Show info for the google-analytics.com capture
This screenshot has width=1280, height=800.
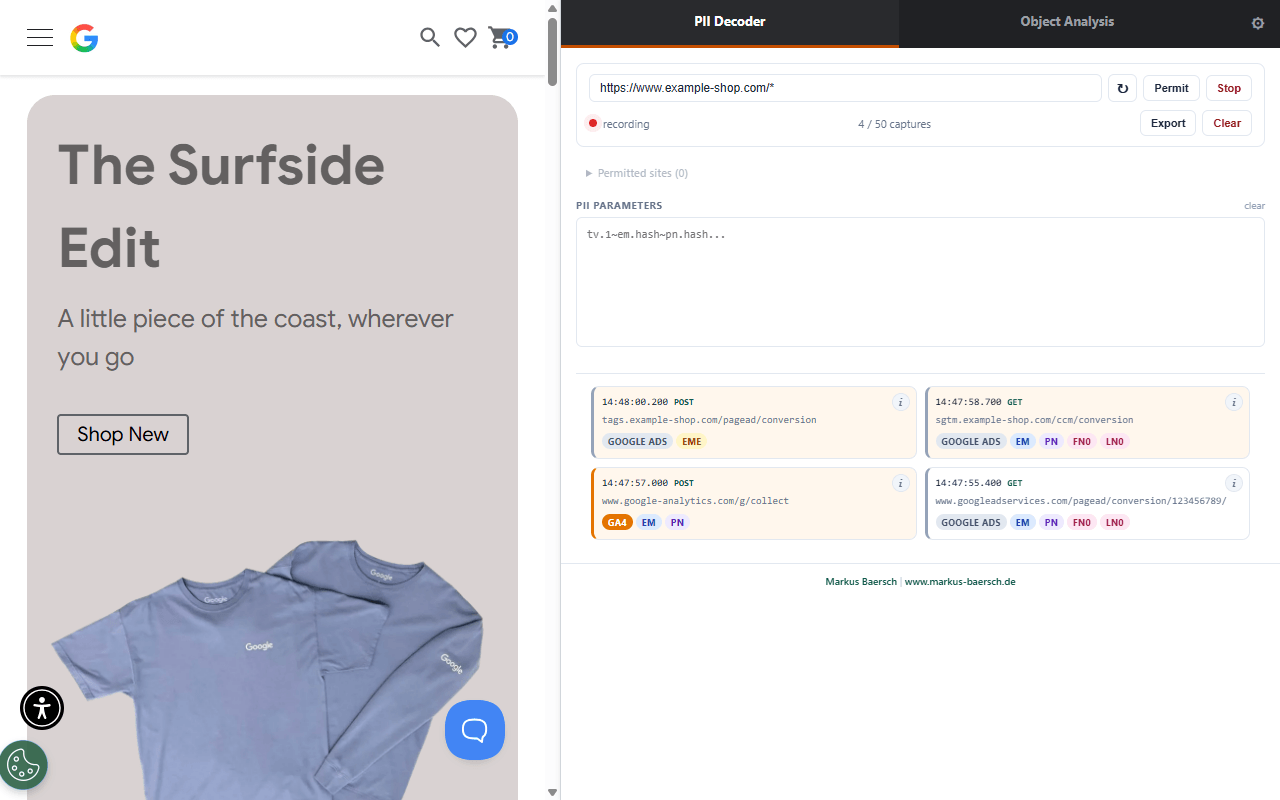[900, 483]
